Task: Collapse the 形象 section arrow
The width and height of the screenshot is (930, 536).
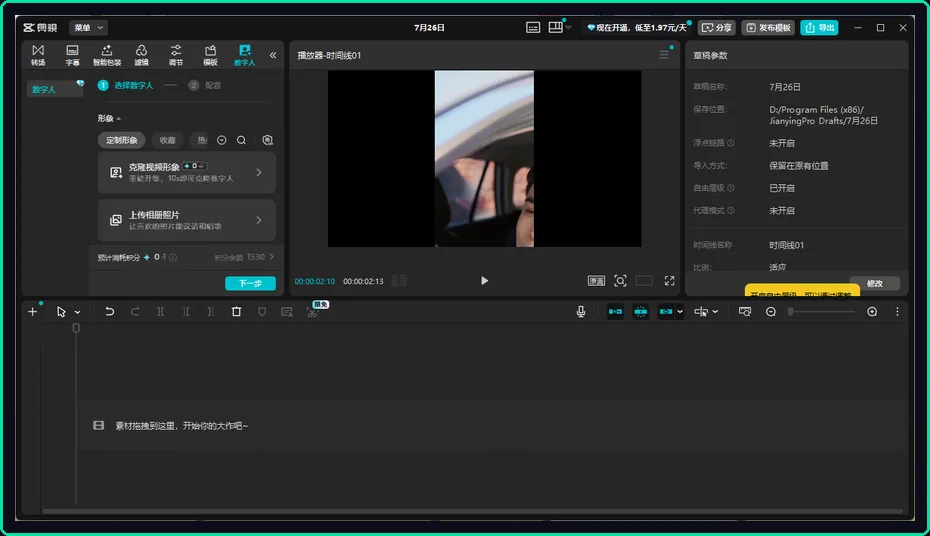Action: tap(119, 119)
